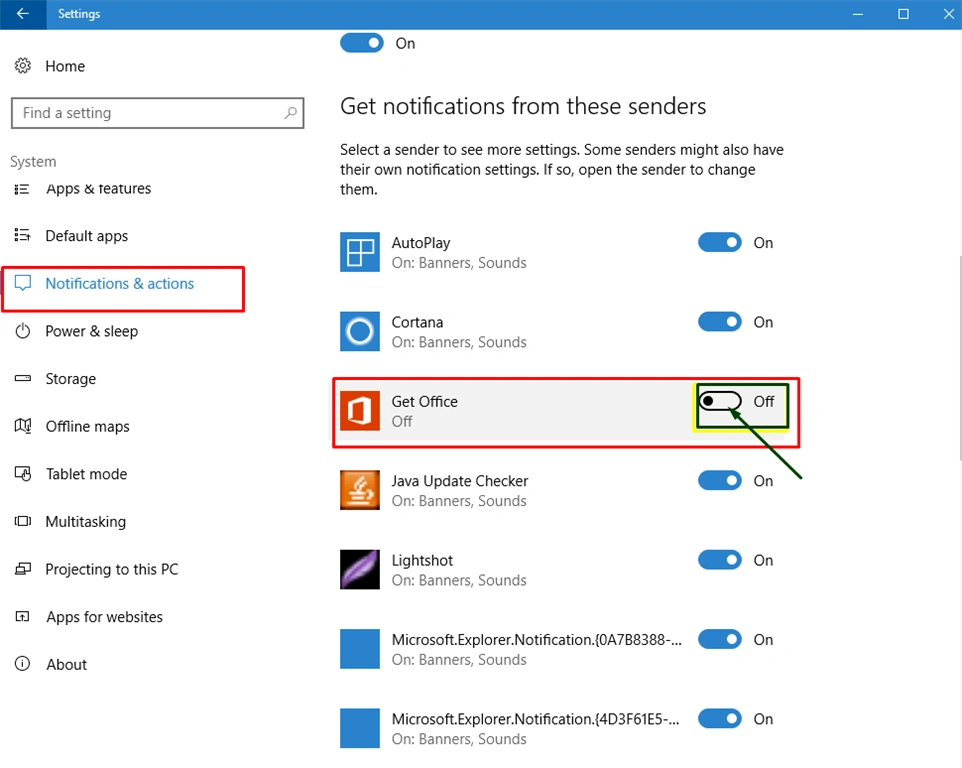Click the vertical scrollbar on the right
962x768 pixels.
959,358
